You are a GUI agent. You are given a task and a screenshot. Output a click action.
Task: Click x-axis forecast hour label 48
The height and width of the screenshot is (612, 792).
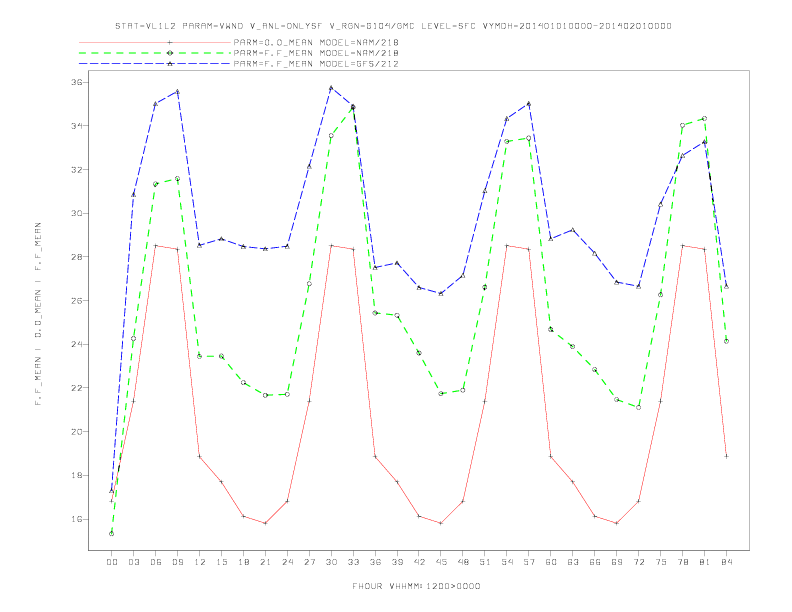pyautogui.click(x=463, y=562)
